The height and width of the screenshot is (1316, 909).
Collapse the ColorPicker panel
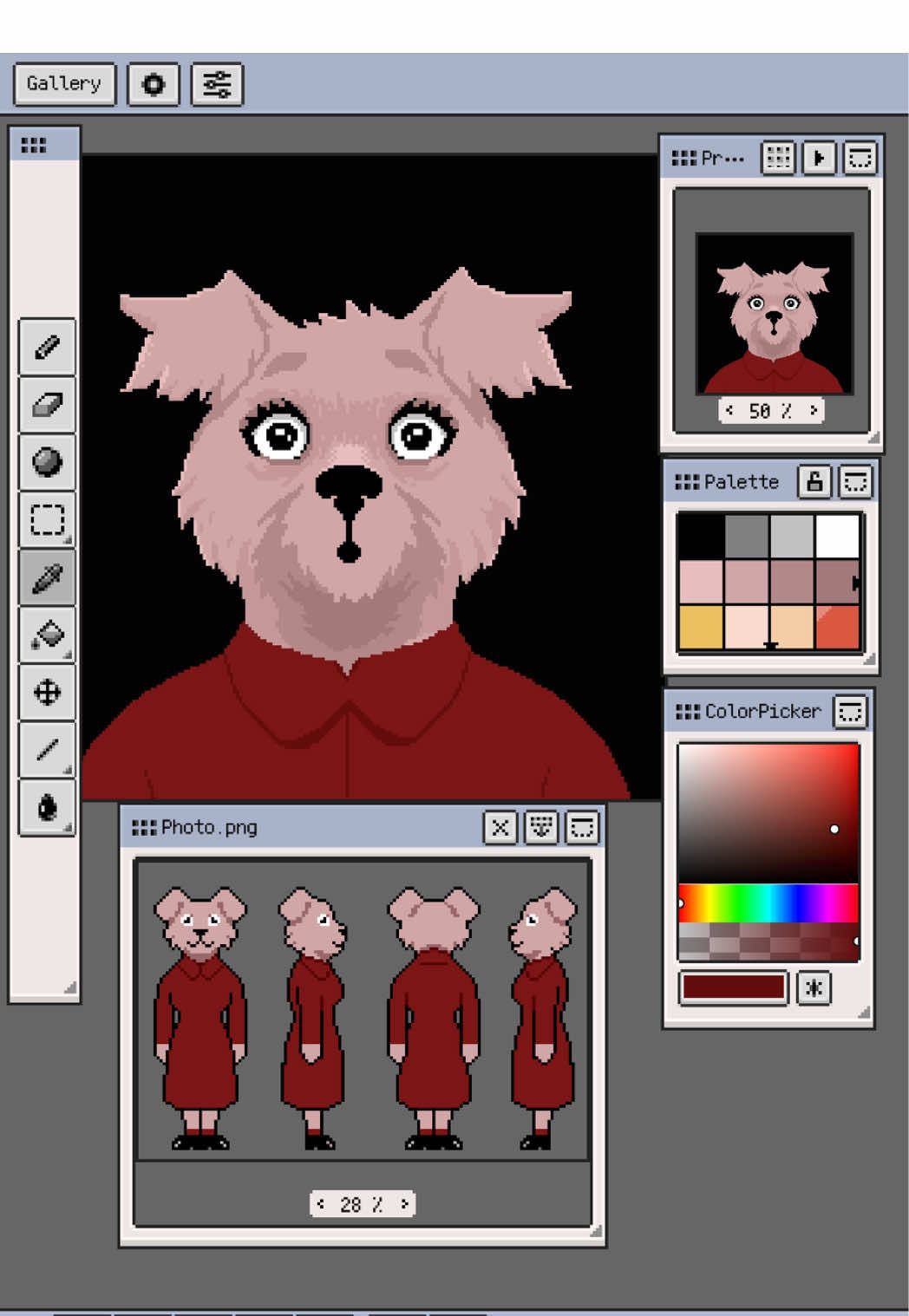point(850,712)
